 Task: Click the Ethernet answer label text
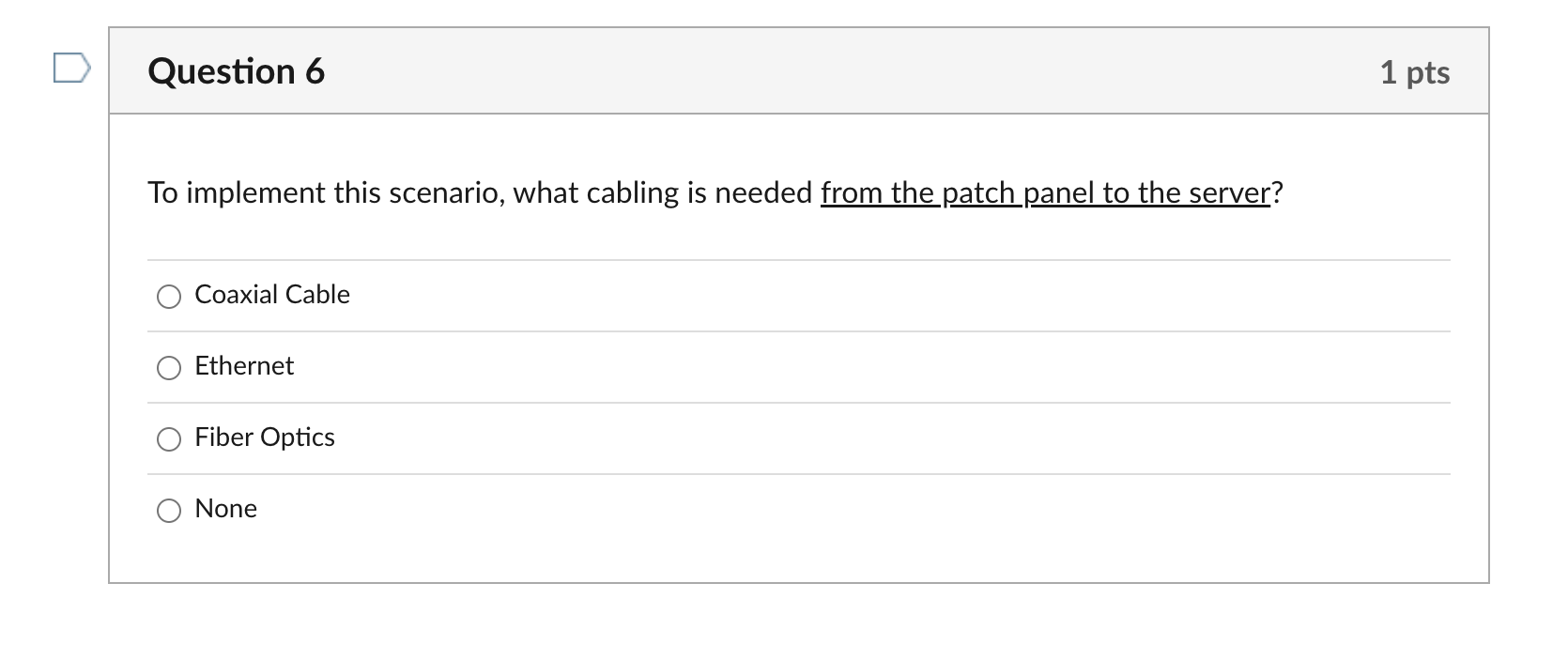(244, 366)
